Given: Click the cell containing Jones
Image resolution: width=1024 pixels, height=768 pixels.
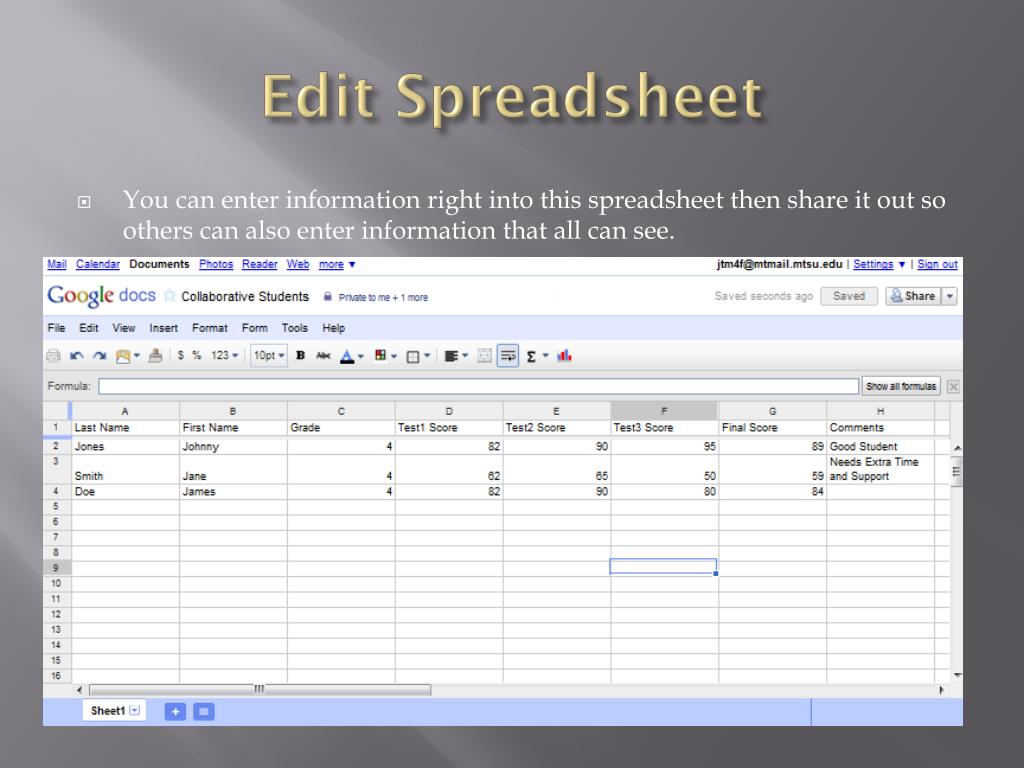Looking at the screenshot, I should pyautogui.click(x=125, y=447).
